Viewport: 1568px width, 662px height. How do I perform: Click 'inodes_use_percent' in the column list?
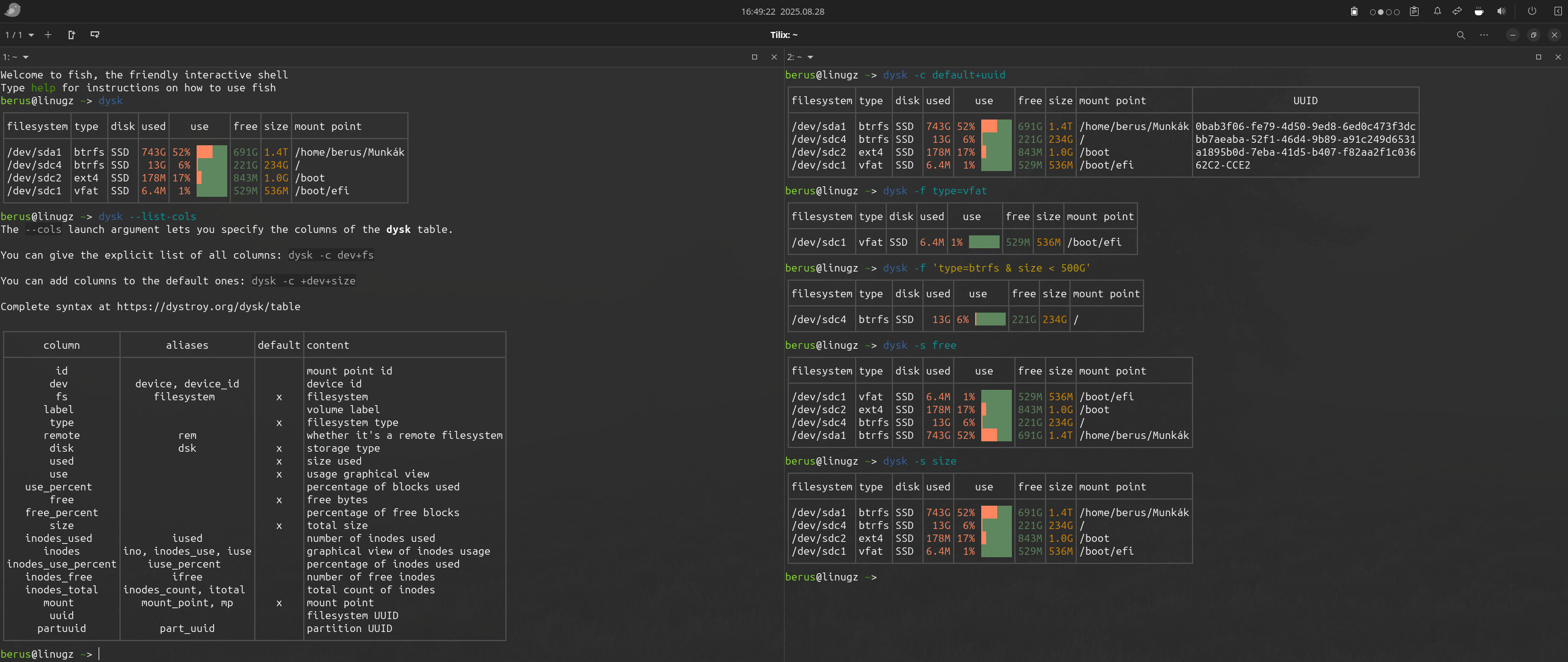point(62,564)
